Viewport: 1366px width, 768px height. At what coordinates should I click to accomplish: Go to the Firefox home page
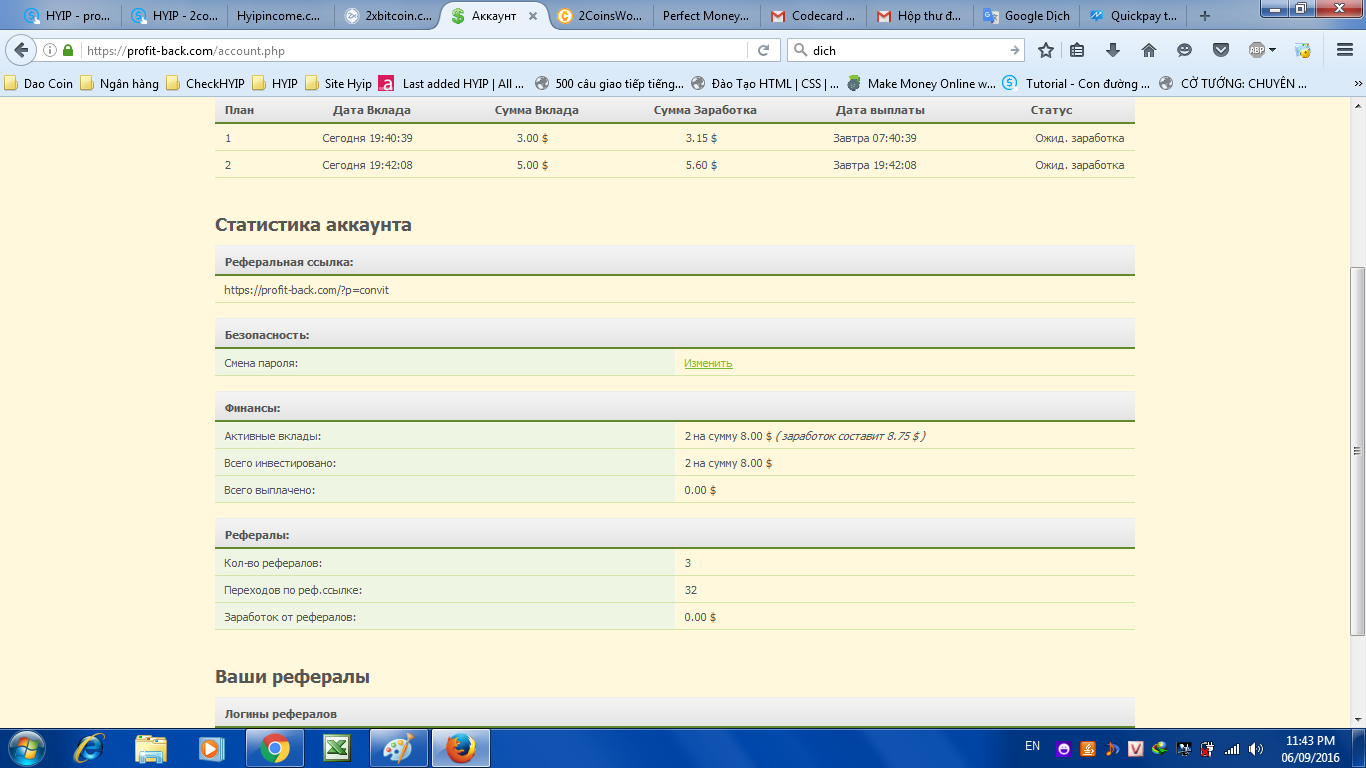click(1149, 50)
